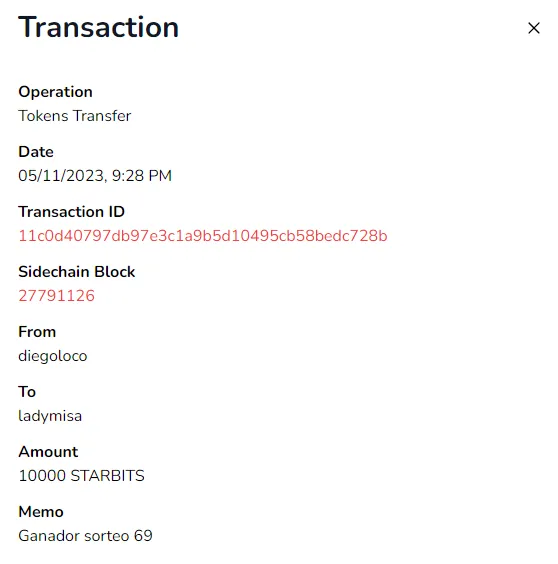Click the Transaction heading
The width and height of the screenshot is (558, 564).
pos(99,27)
